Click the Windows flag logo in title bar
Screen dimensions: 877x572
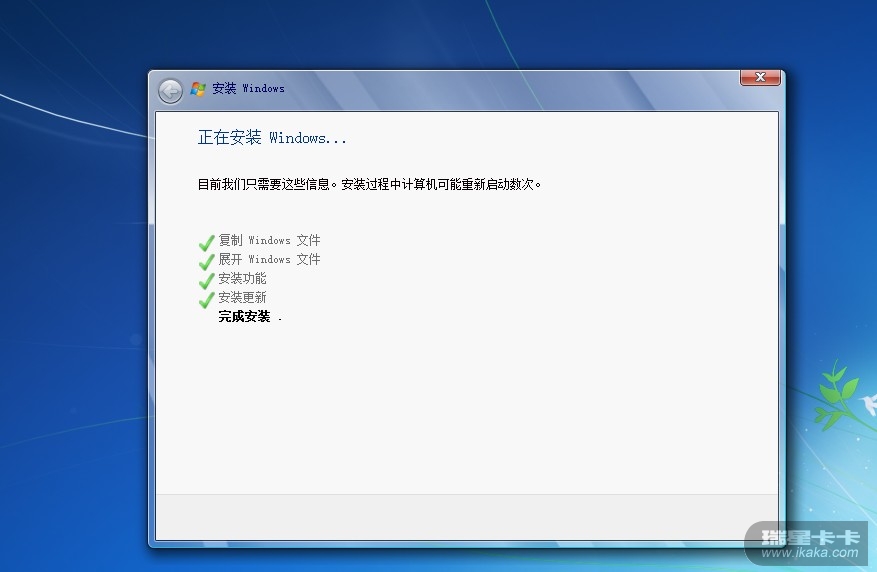point(198,89)
